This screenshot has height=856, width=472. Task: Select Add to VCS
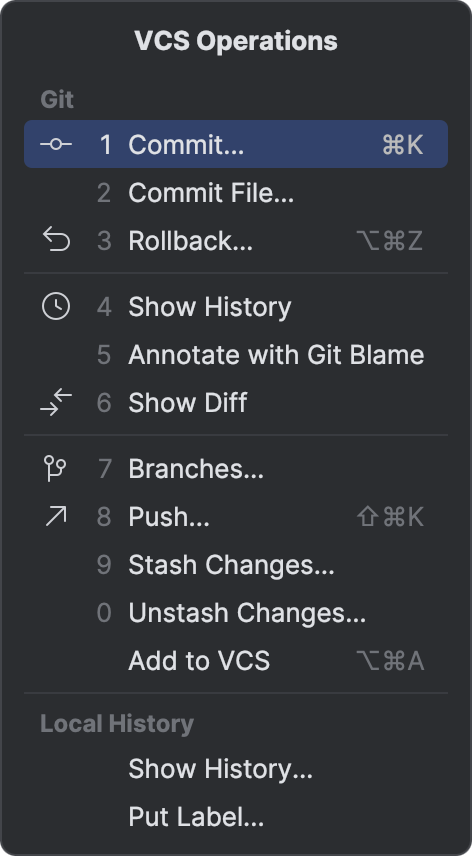point(236,661)
